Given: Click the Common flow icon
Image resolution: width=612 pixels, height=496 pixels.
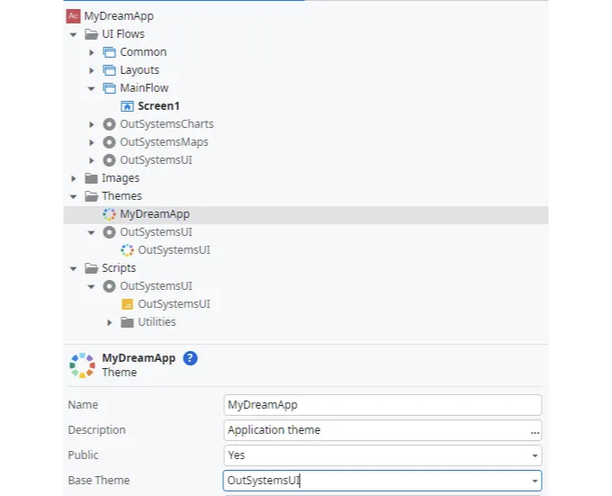Looking at the screenshot, I should click(109, 52).
